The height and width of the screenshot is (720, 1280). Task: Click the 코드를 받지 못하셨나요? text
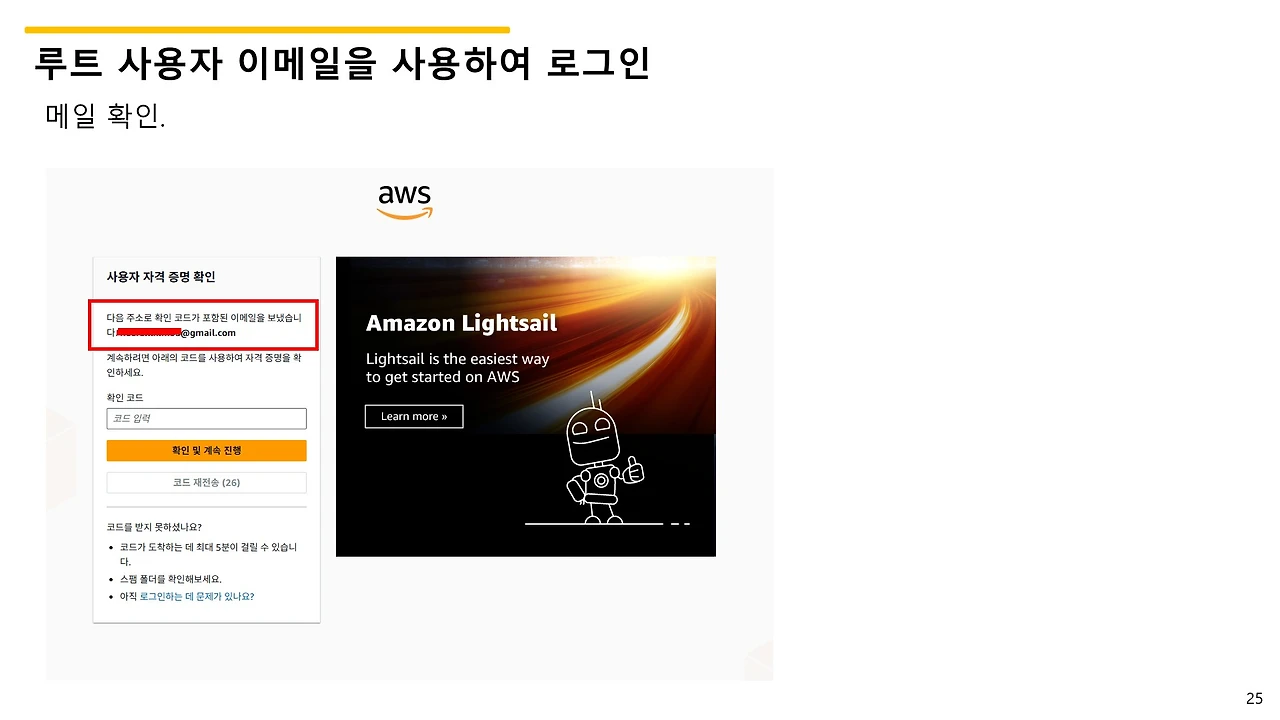tap(154, 527)
